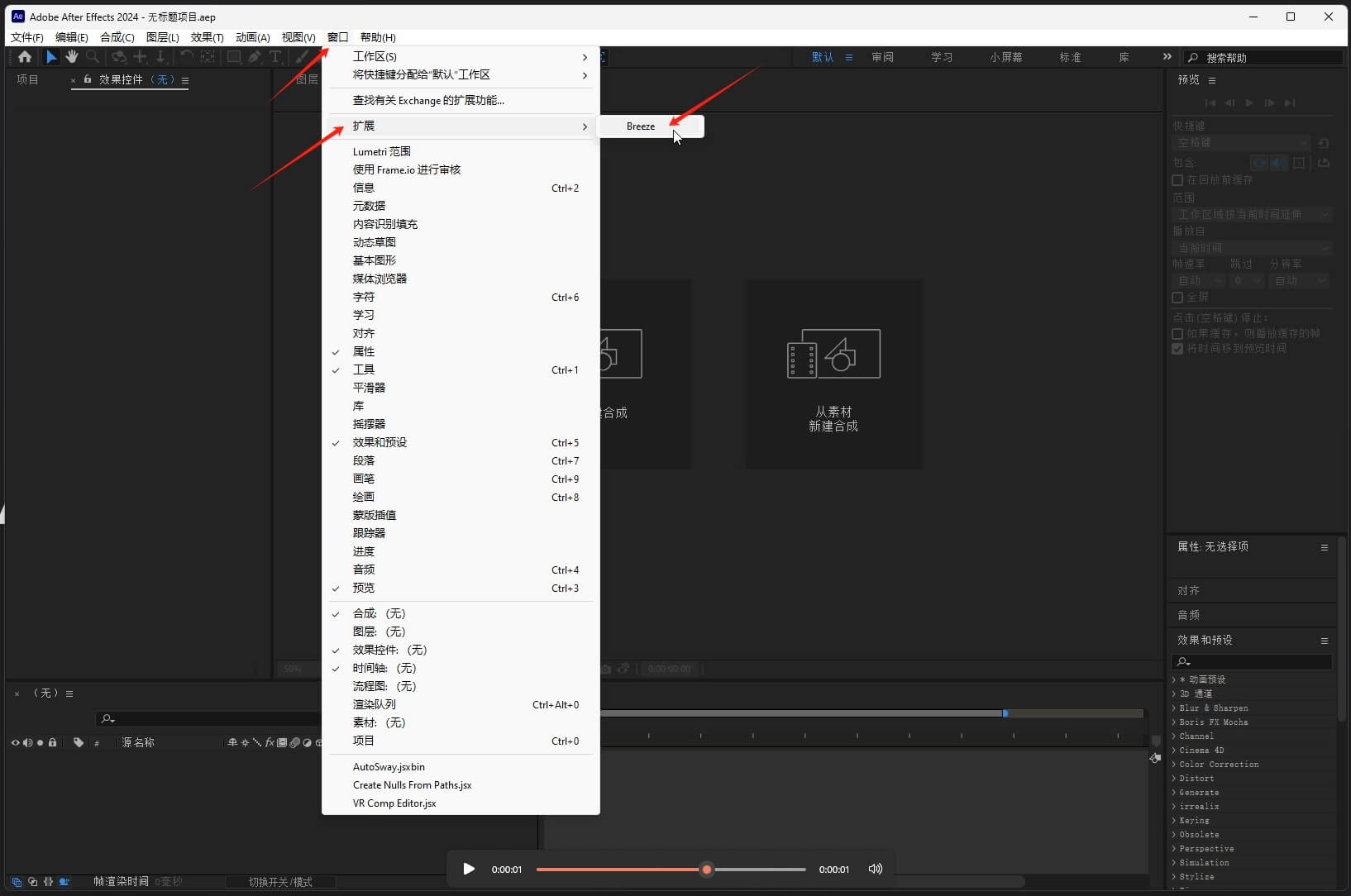
Task: Click the Home icon in toolbar
Action: click(x=25, y=57)
